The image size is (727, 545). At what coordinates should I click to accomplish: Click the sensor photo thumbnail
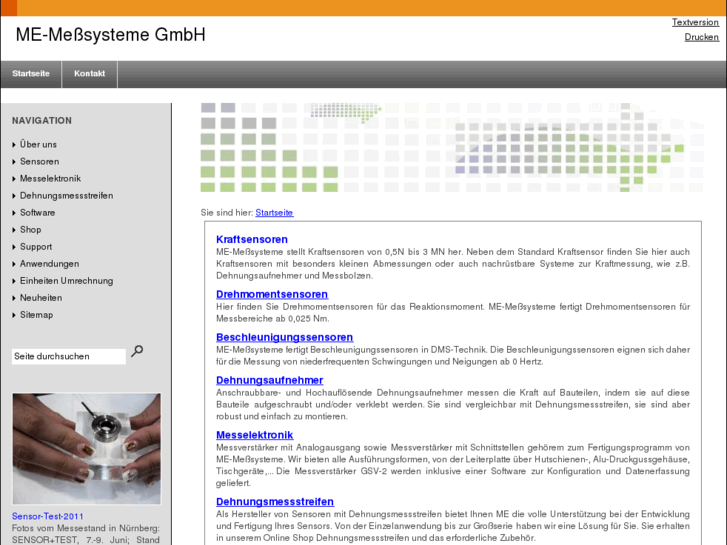(x=87, y=449)
